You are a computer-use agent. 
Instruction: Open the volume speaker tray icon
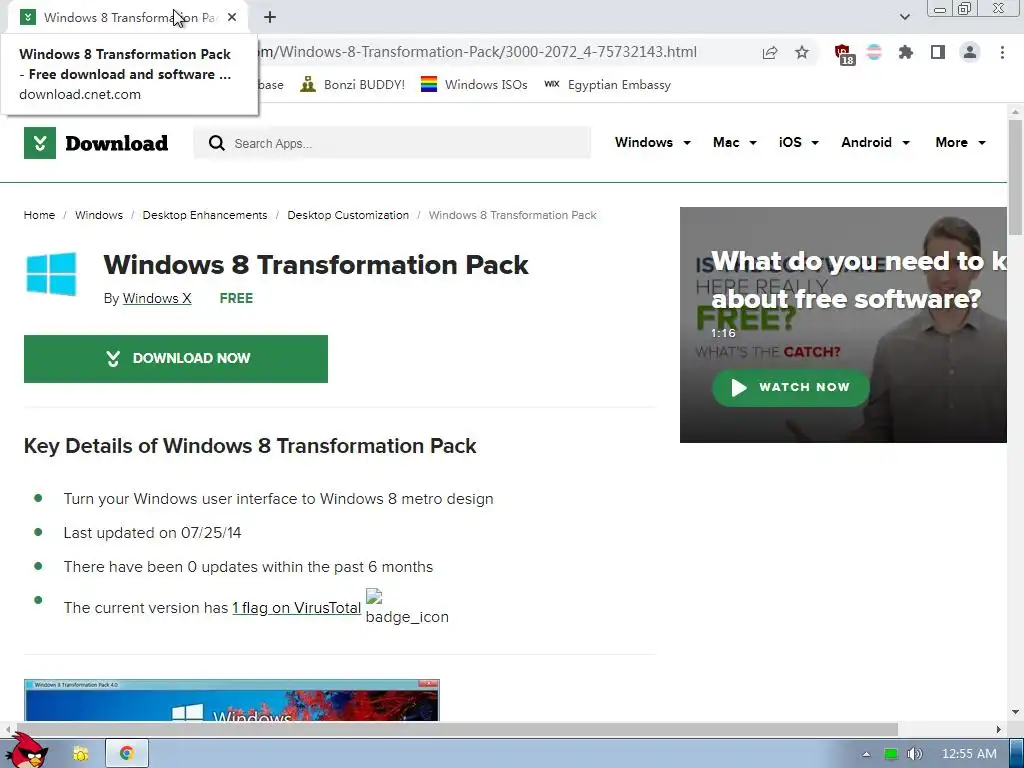(x=915, y=754)
